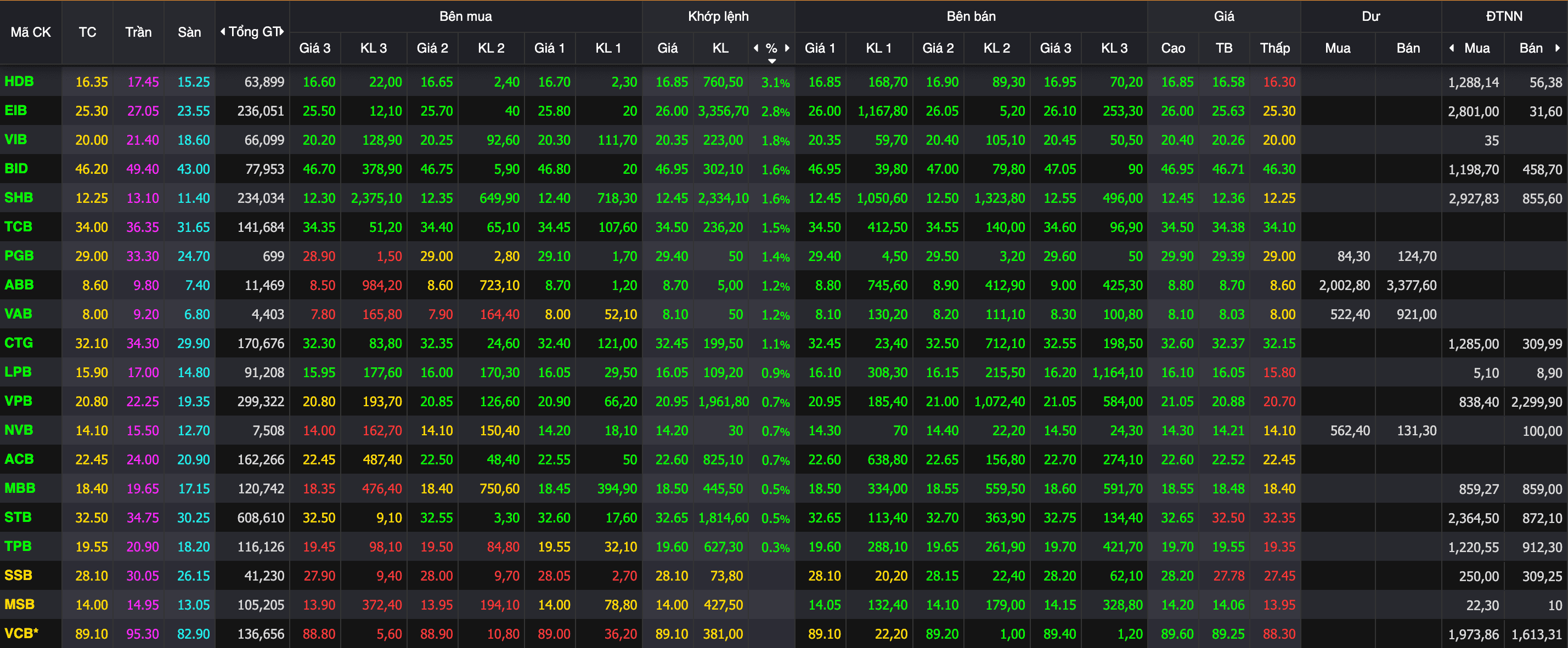1568x648 pixels.
Task: Sort by the Mã CK column header
Action: coord(30,32)
